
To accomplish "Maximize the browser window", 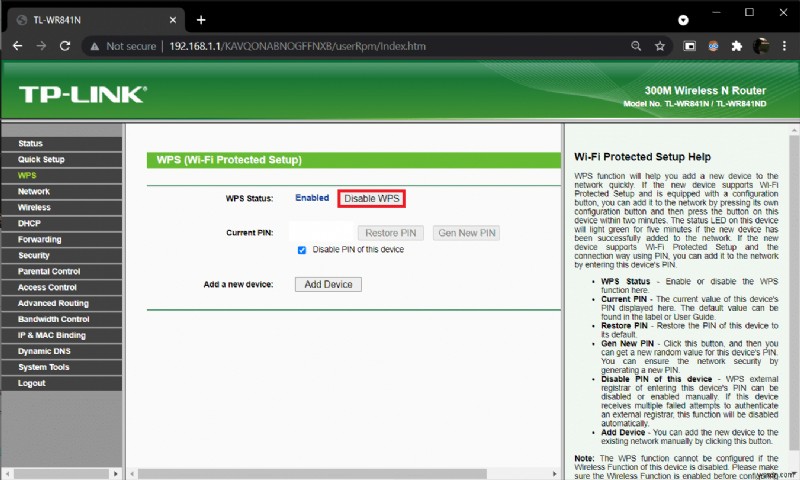I will click(x=749, y=12).
